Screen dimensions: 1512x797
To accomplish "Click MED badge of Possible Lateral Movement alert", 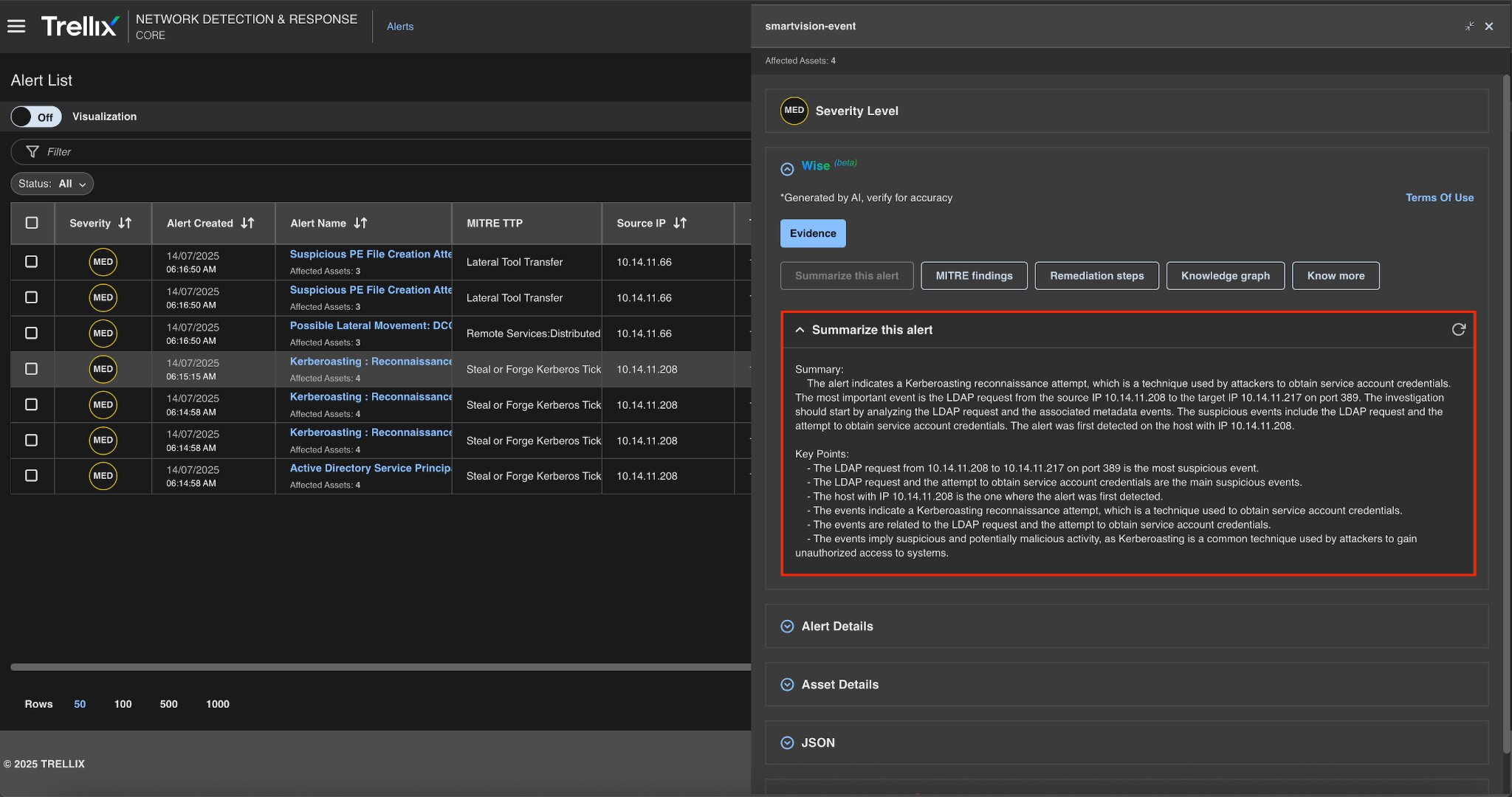I will (x=103, y=334).
